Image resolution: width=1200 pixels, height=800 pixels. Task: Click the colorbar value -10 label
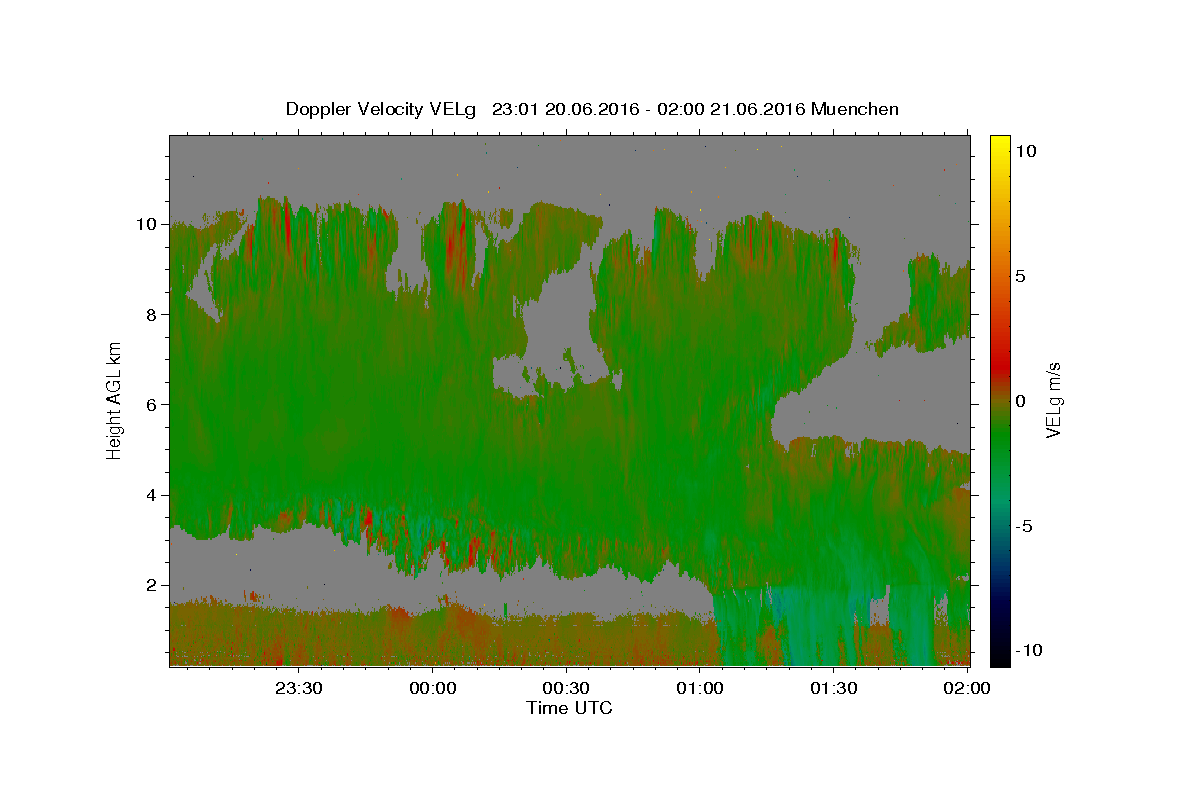[1027, 650]
